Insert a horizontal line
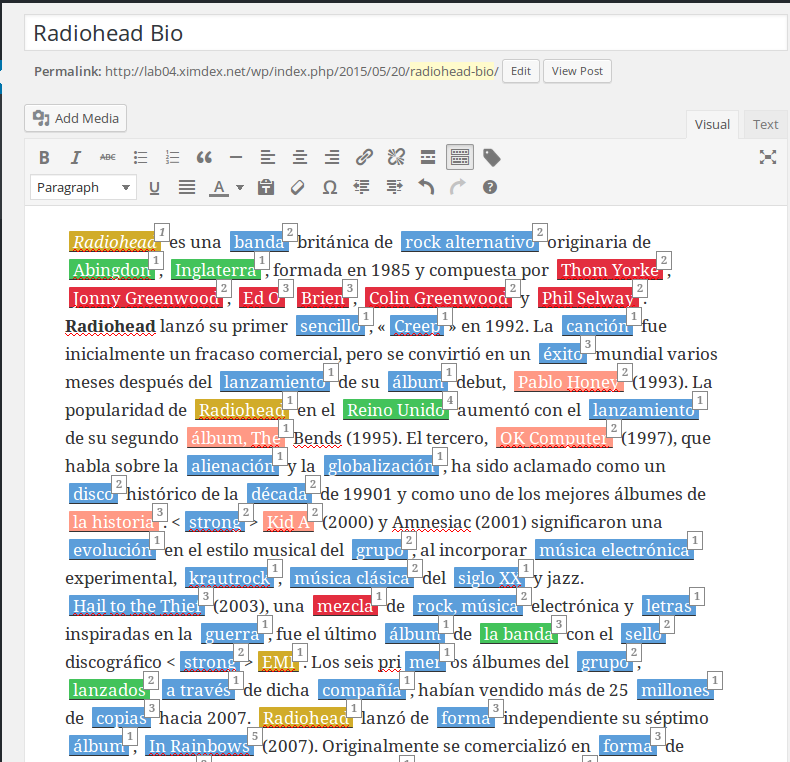This screenshot has width=790, height=762. [x=236, y=158]
